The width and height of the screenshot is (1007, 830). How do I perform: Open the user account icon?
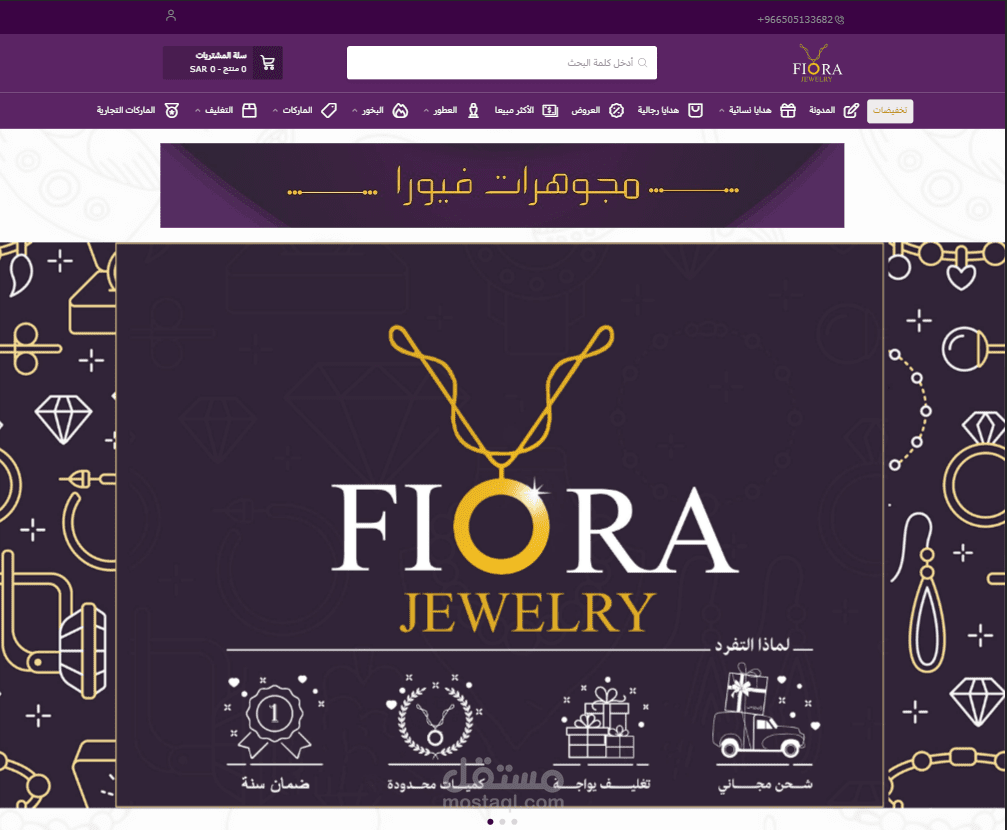(x=171, y=15)
